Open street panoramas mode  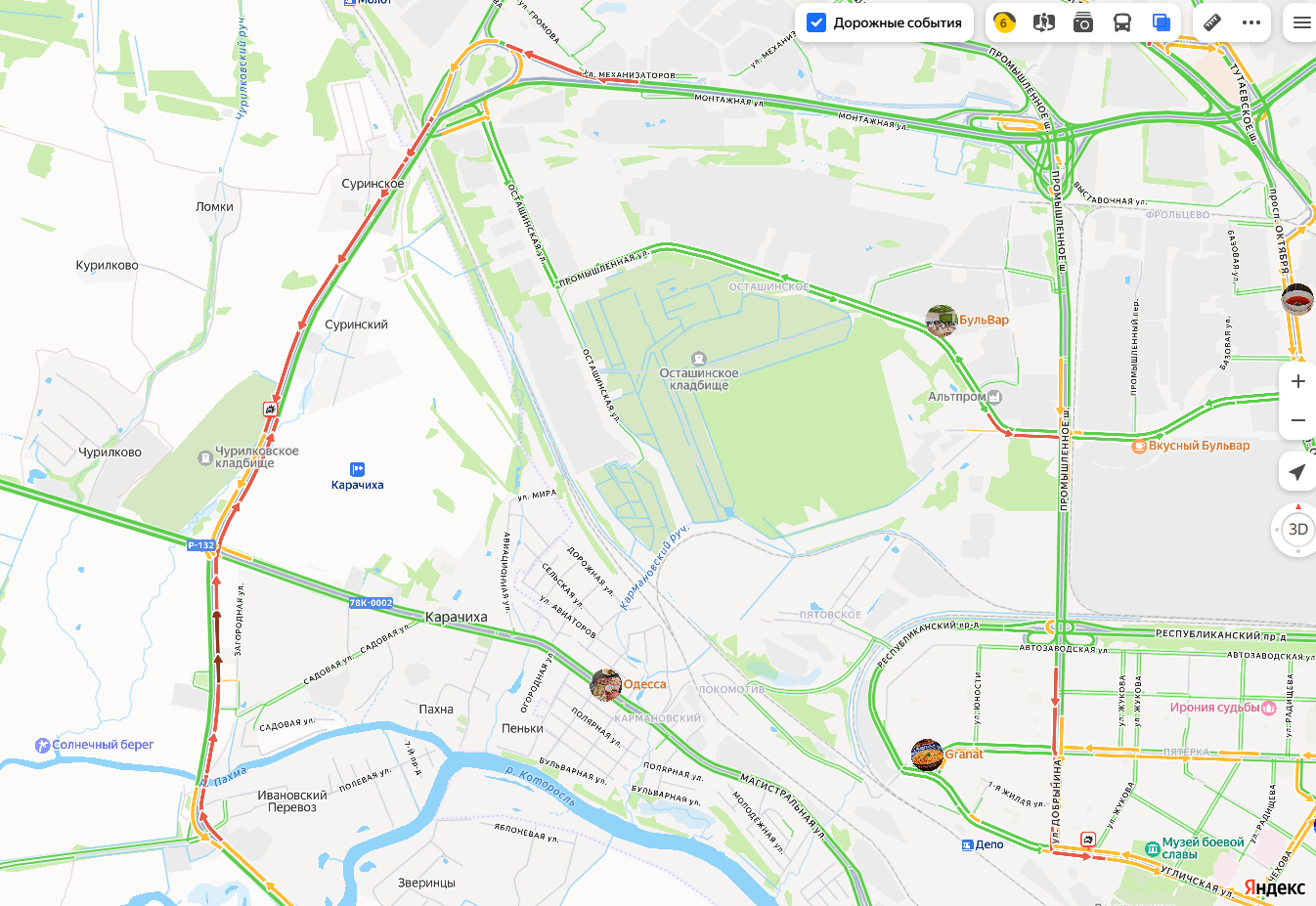pos(1044,22)
